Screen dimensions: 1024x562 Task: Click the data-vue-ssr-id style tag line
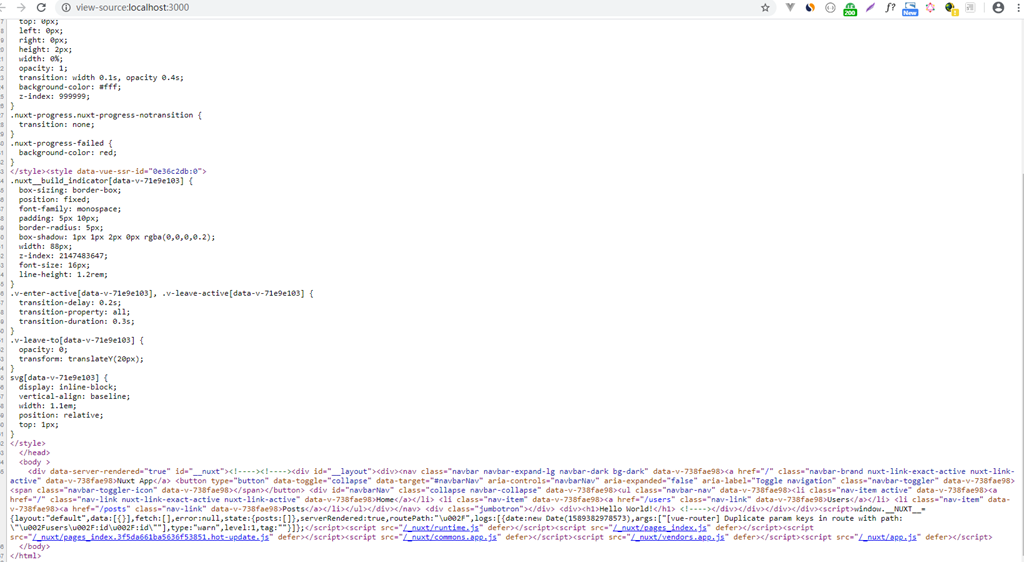tap(108, 171)
